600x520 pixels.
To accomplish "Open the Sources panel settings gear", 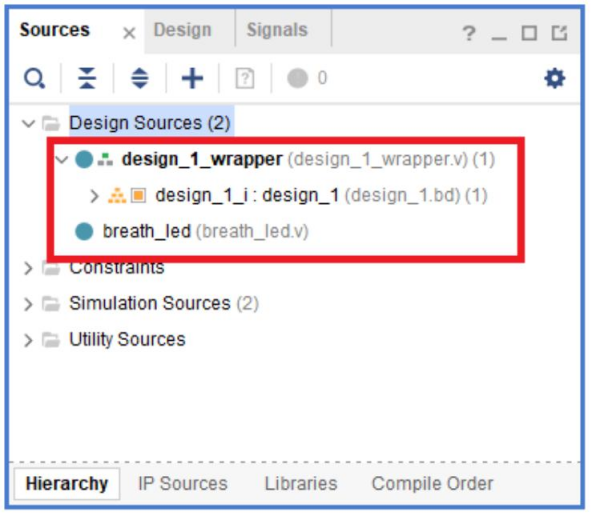I will (554, 78).
